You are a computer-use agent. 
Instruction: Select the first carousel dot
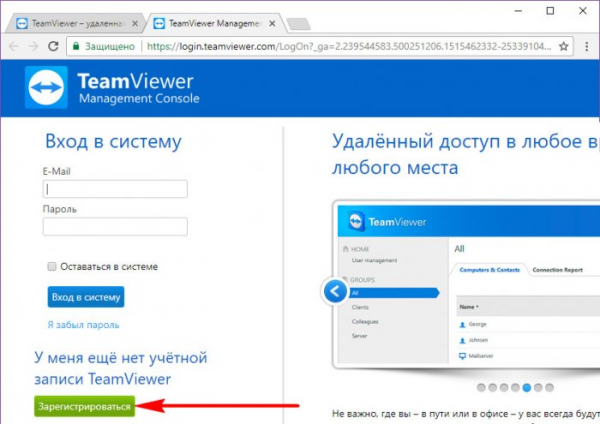pos(481,388)
